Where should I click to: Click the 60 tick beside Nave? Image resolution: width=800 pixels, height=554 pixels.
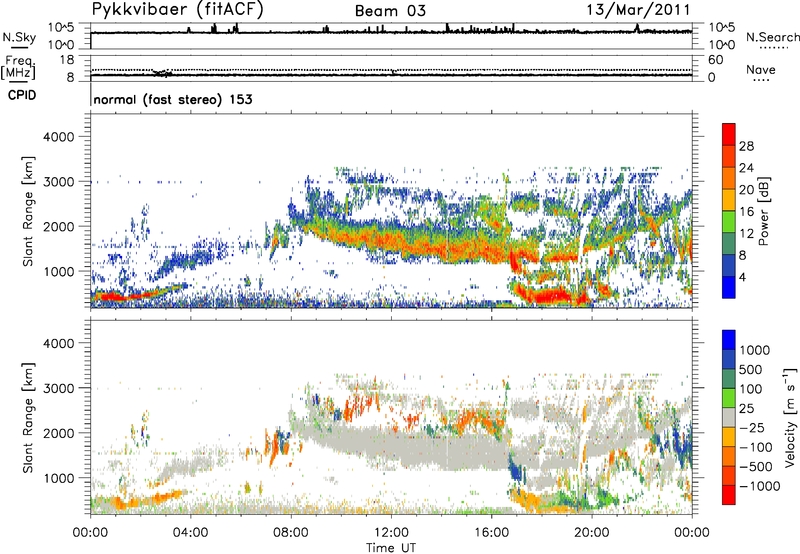click(x=715, y=60)
